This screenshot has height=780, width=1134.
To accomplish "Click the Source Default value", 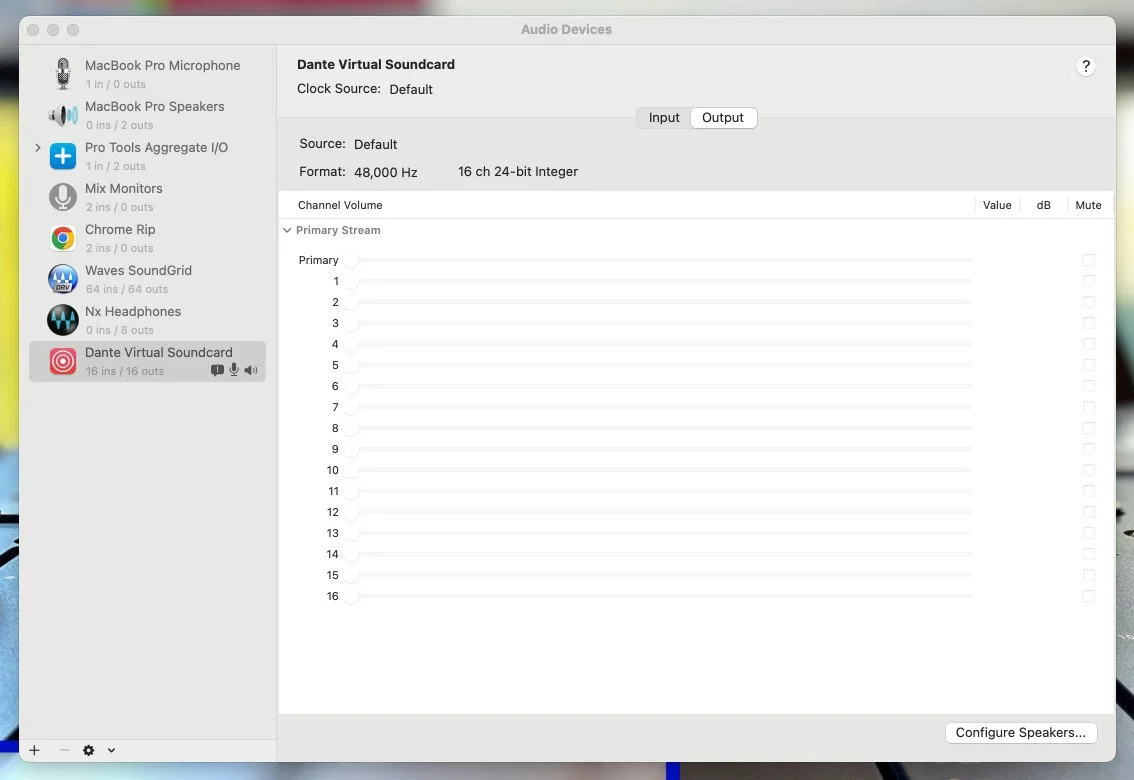I will 375,145.
